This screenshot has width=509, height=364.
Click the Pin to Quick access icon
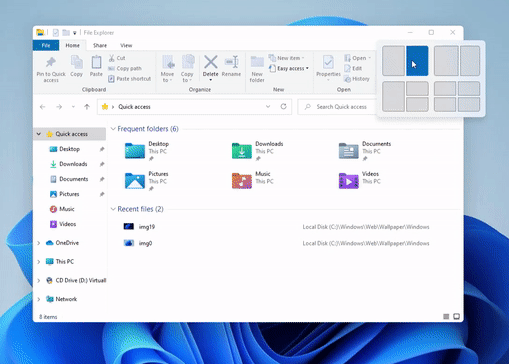click(x=51, y=62)
